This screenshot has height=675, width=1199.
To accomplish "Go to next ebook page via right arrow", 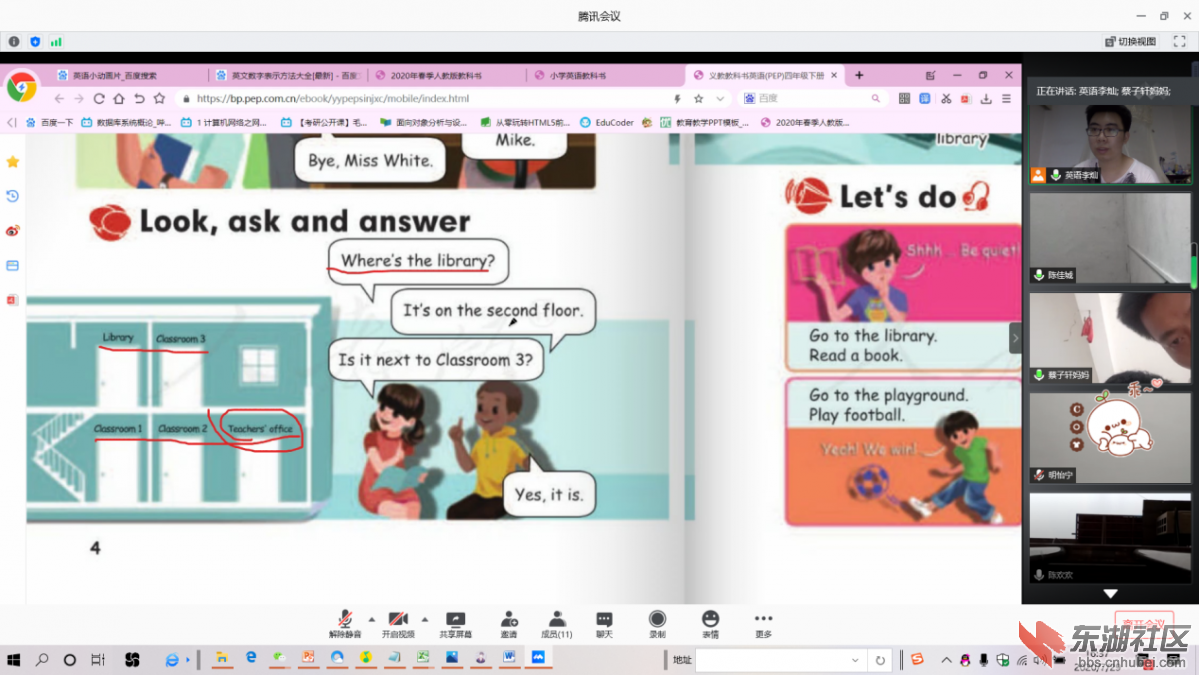I will (x=1015, y=338).
